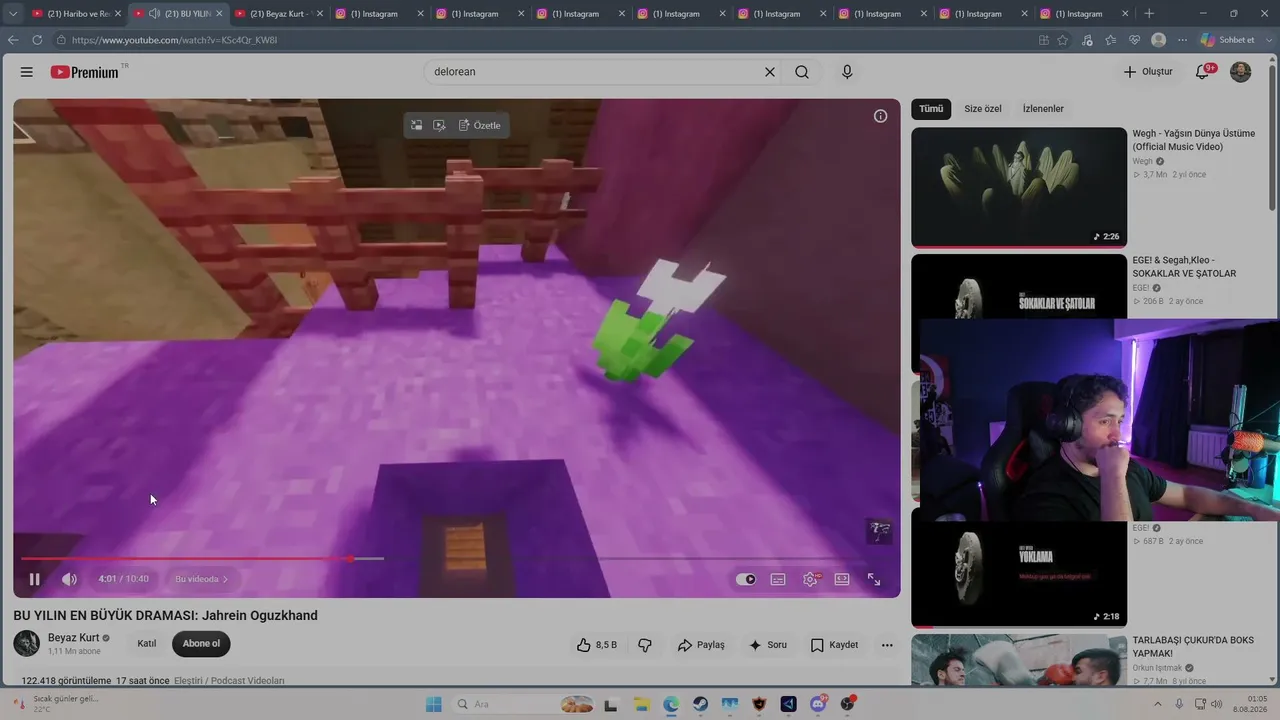Reload the page
Image resolution: width=1280 pixels, height=720 pixels.
[x=37, y=40]
